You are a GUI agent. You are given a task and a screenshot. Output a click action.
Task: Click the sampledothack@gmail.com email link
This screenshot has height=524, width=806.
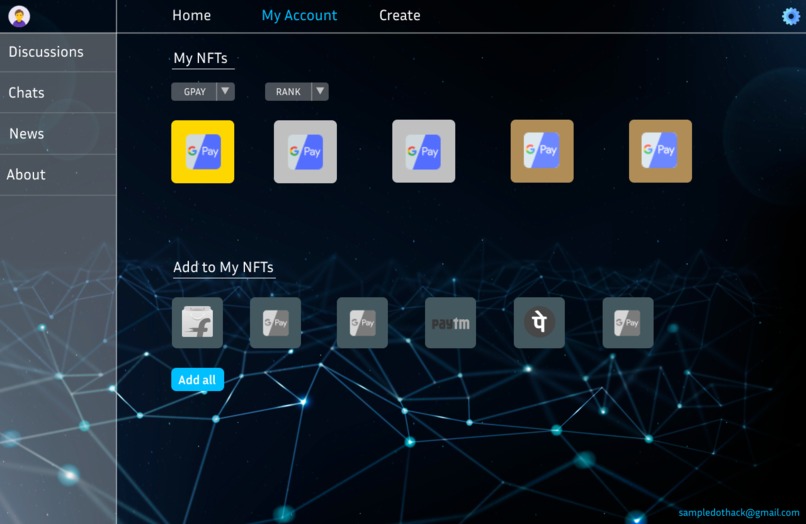point(739,512)
